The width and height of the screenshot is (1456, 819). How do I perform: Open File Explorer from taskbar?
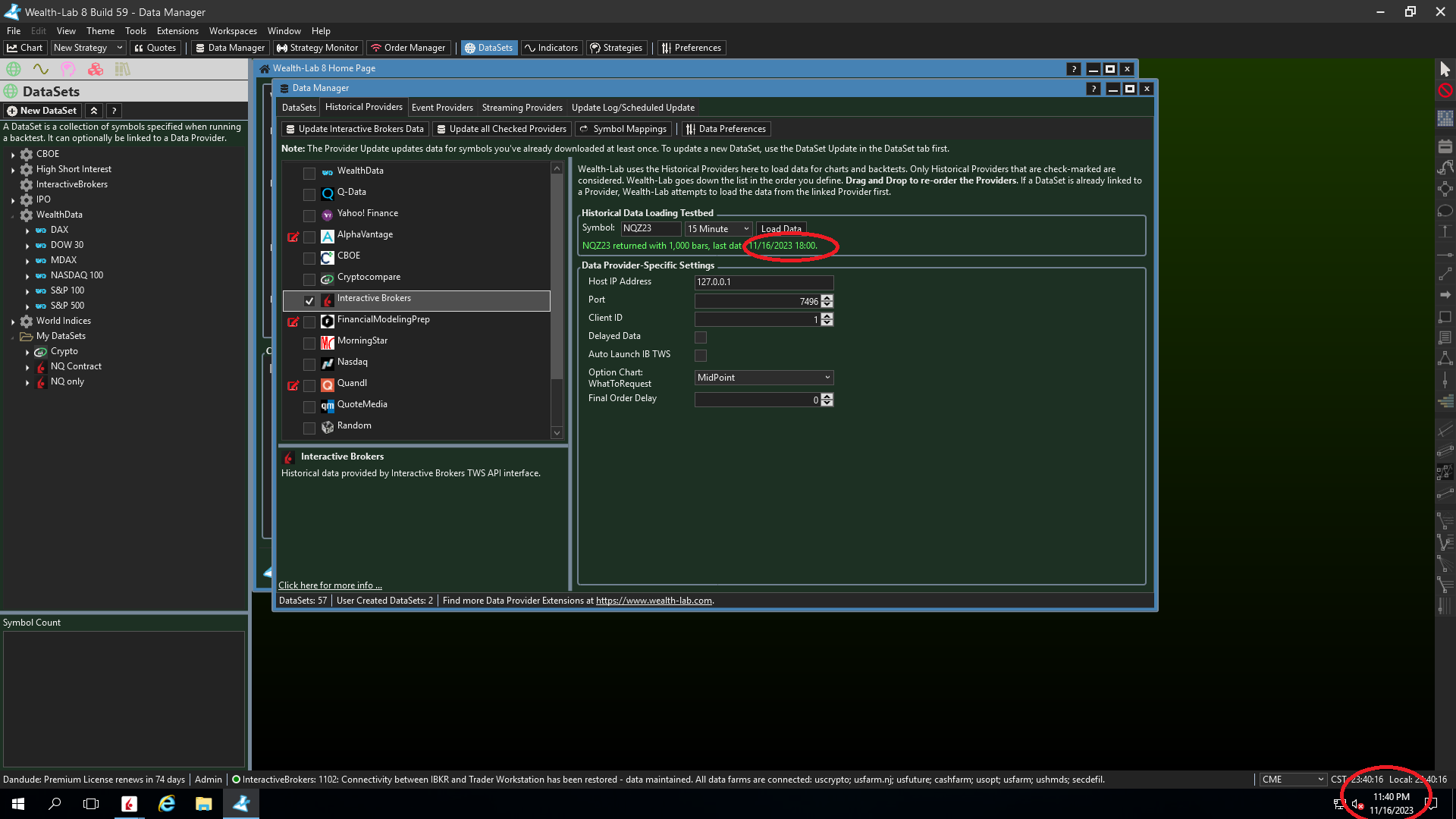204,804
